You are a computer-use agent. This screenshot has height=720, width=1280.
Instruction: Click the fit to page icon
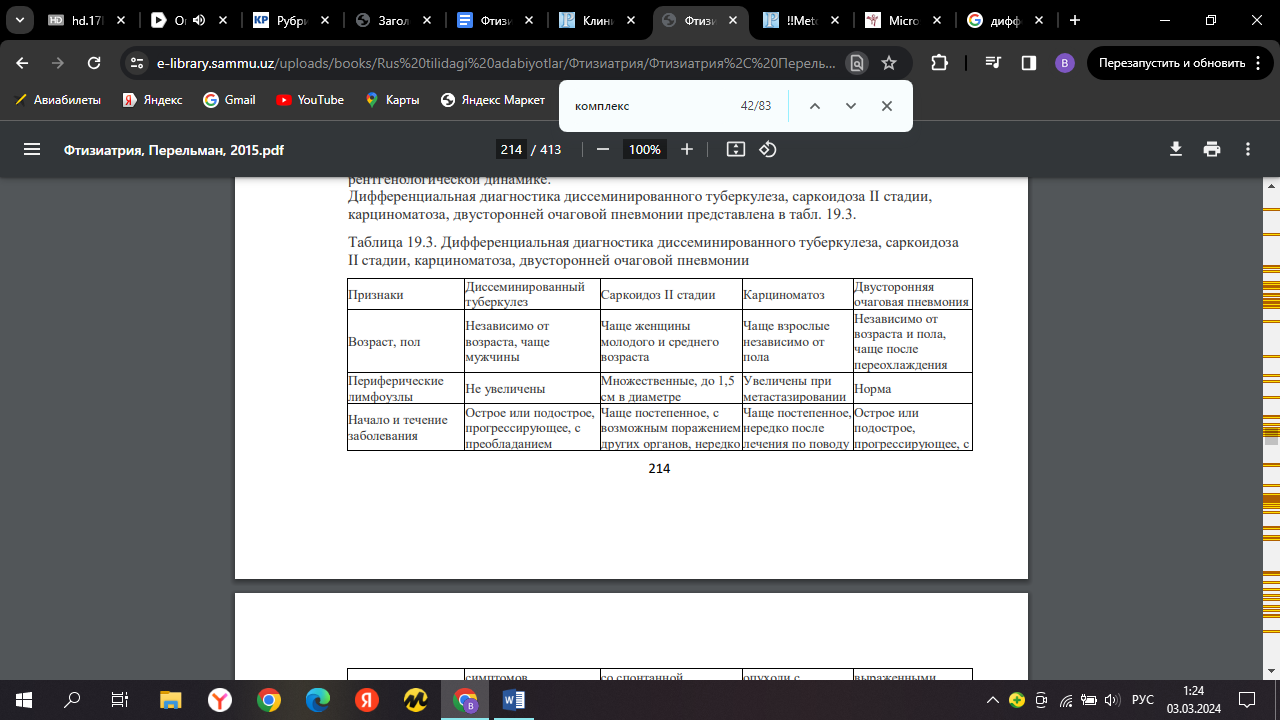click(x=736, y=149)
